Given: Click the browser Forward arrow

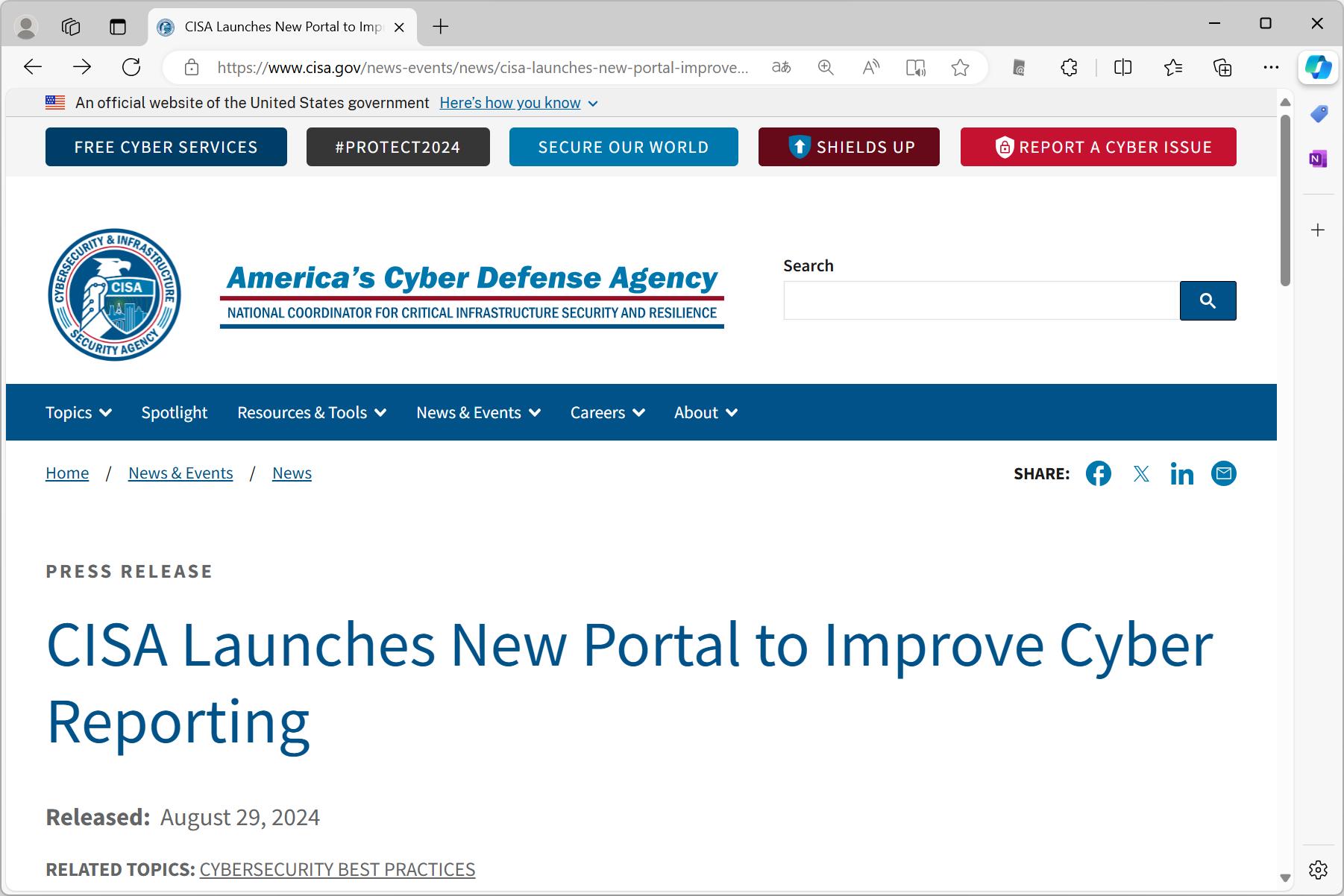Looking at the screenshot, I should coord(82,67).
